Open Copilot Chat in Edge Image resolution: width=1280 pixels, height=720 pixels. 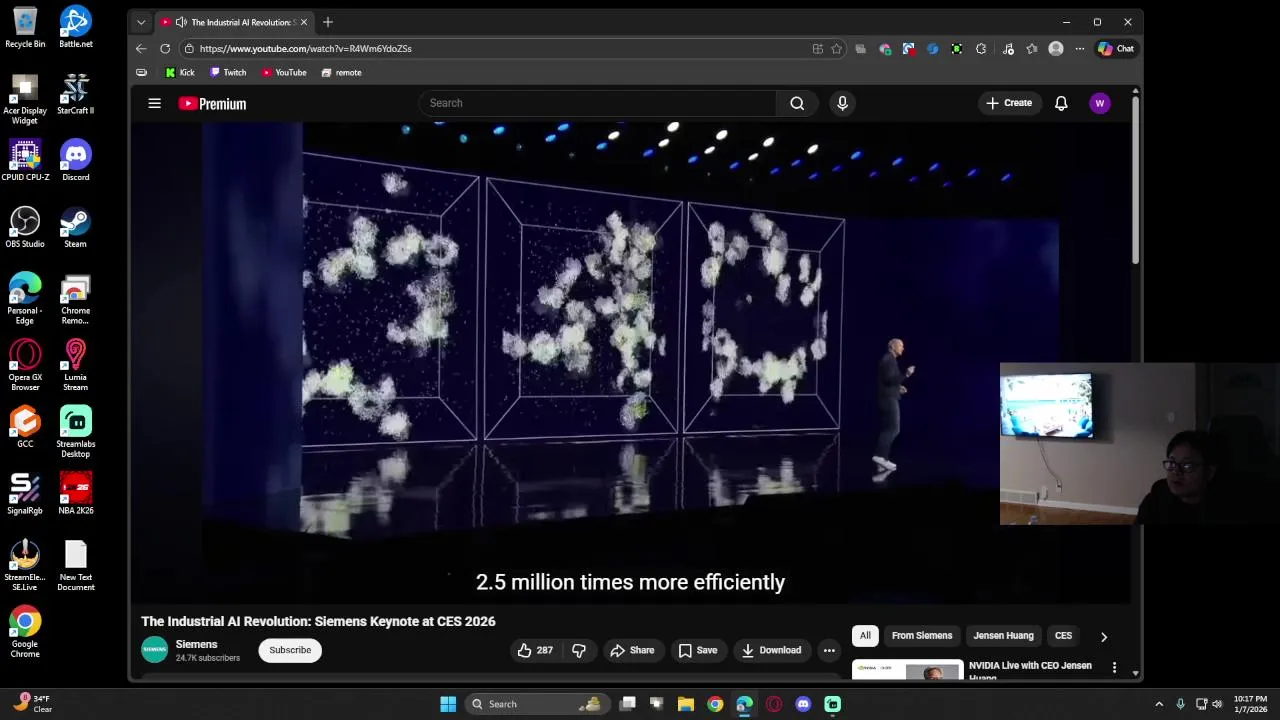[1116, 48]
